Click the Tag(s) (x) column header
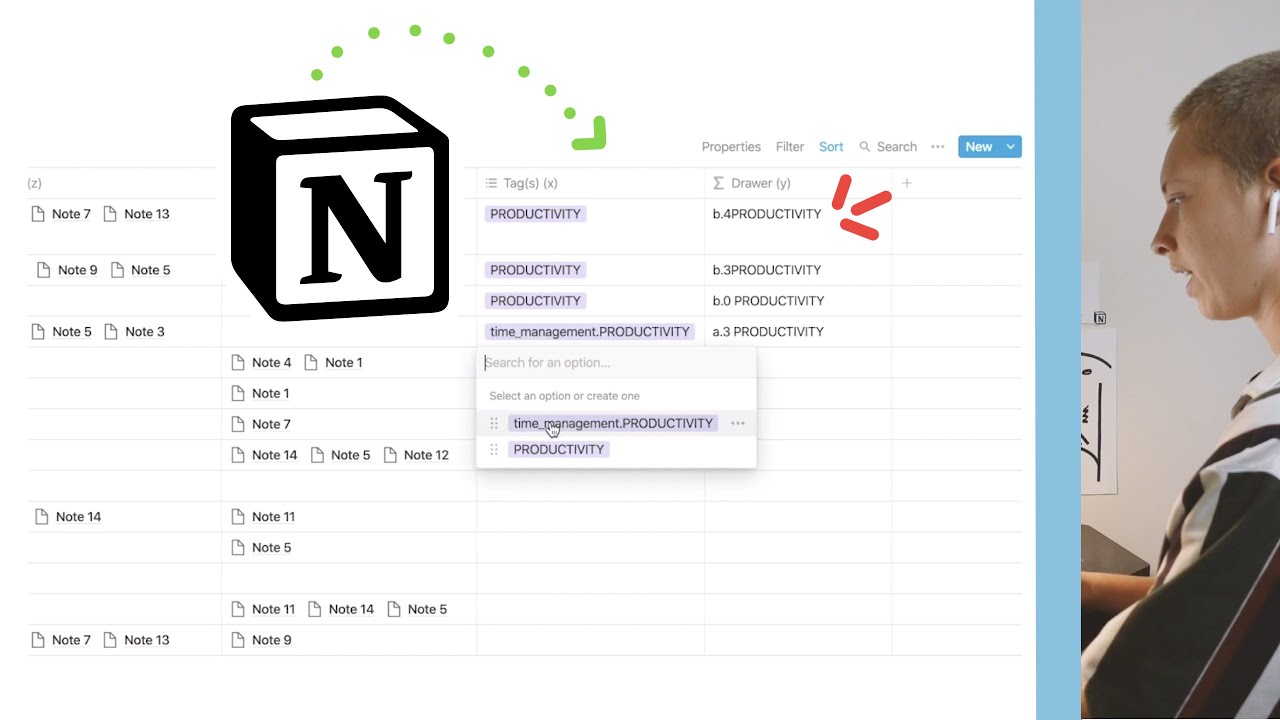Screen dimensions: 1280x720 (x=590, y=183)
